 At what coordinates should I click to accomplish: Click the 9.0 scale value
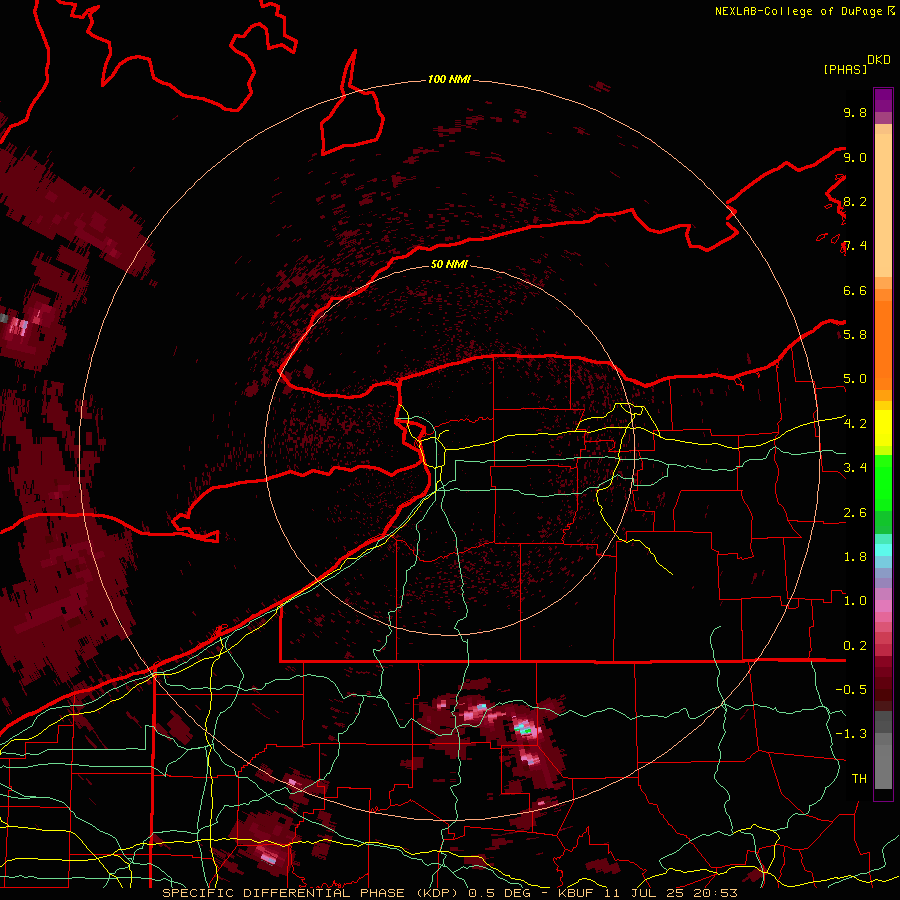(x=855, y=157)
